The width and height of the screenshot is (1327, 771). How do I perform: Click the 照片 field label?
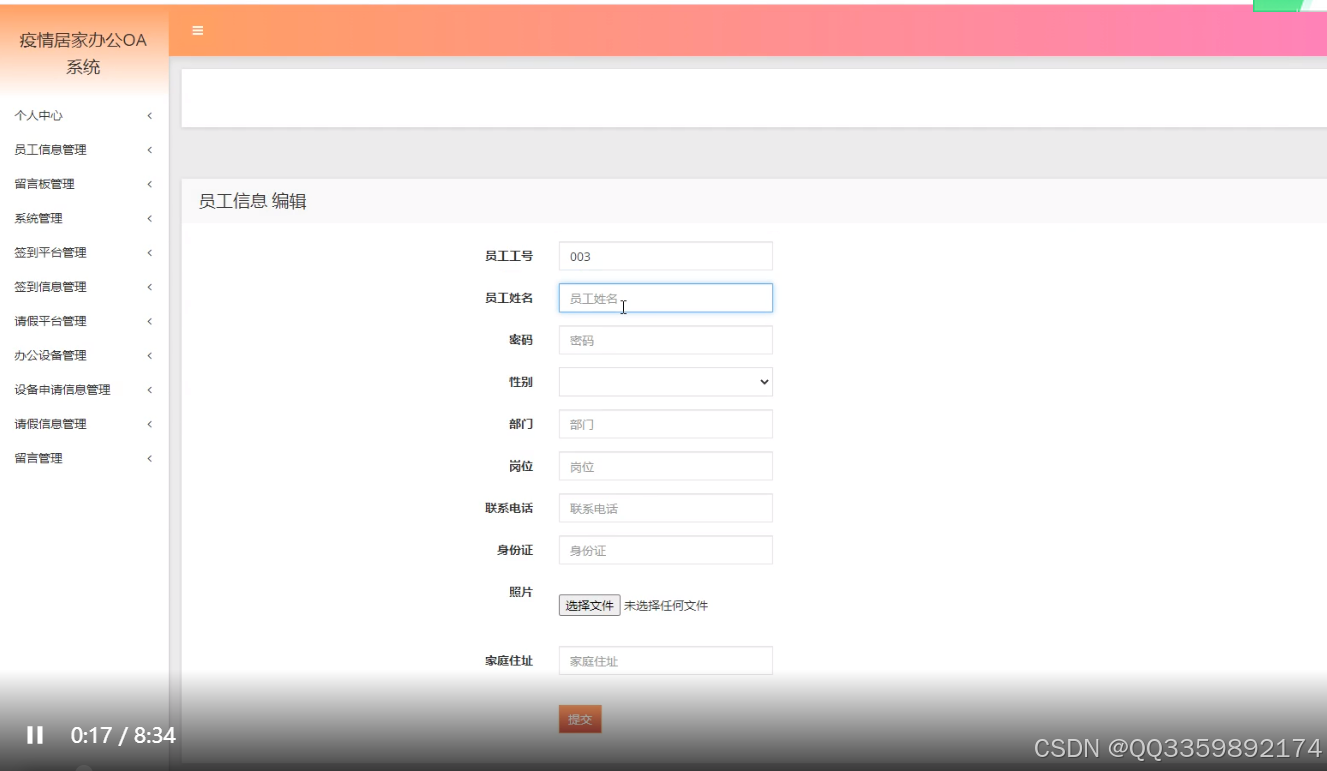[x=521, y=592]
